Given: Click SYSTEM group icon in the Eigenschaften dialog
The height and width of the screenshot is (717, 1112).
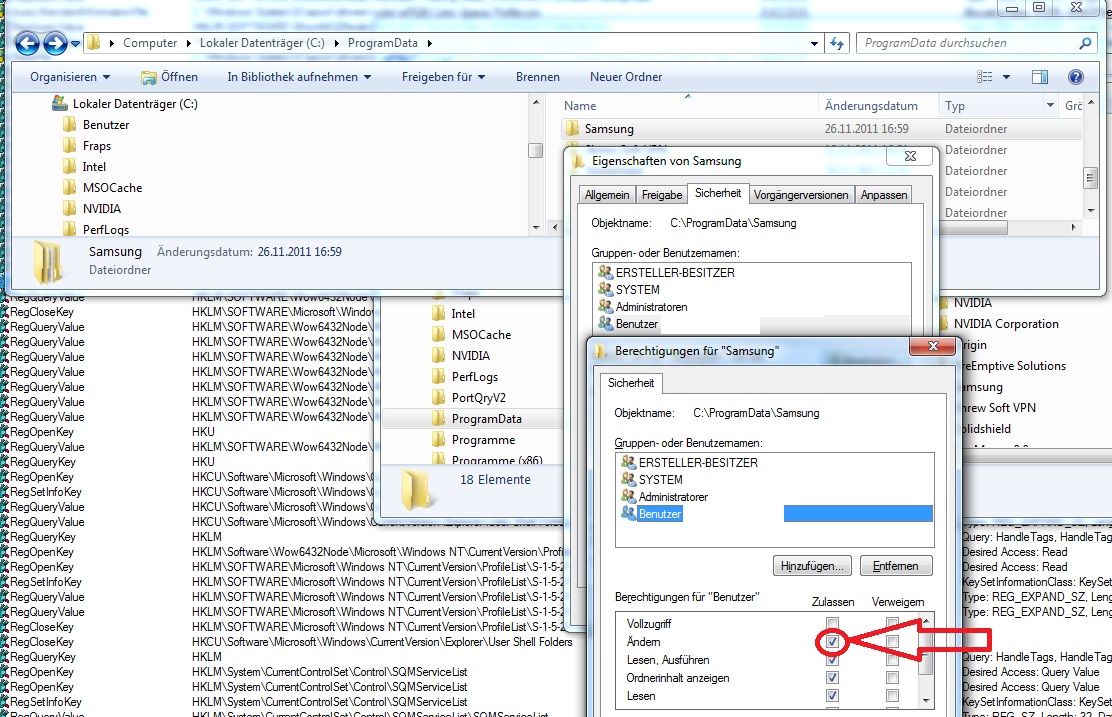Looking at the screenshot, I should [605, 289].
